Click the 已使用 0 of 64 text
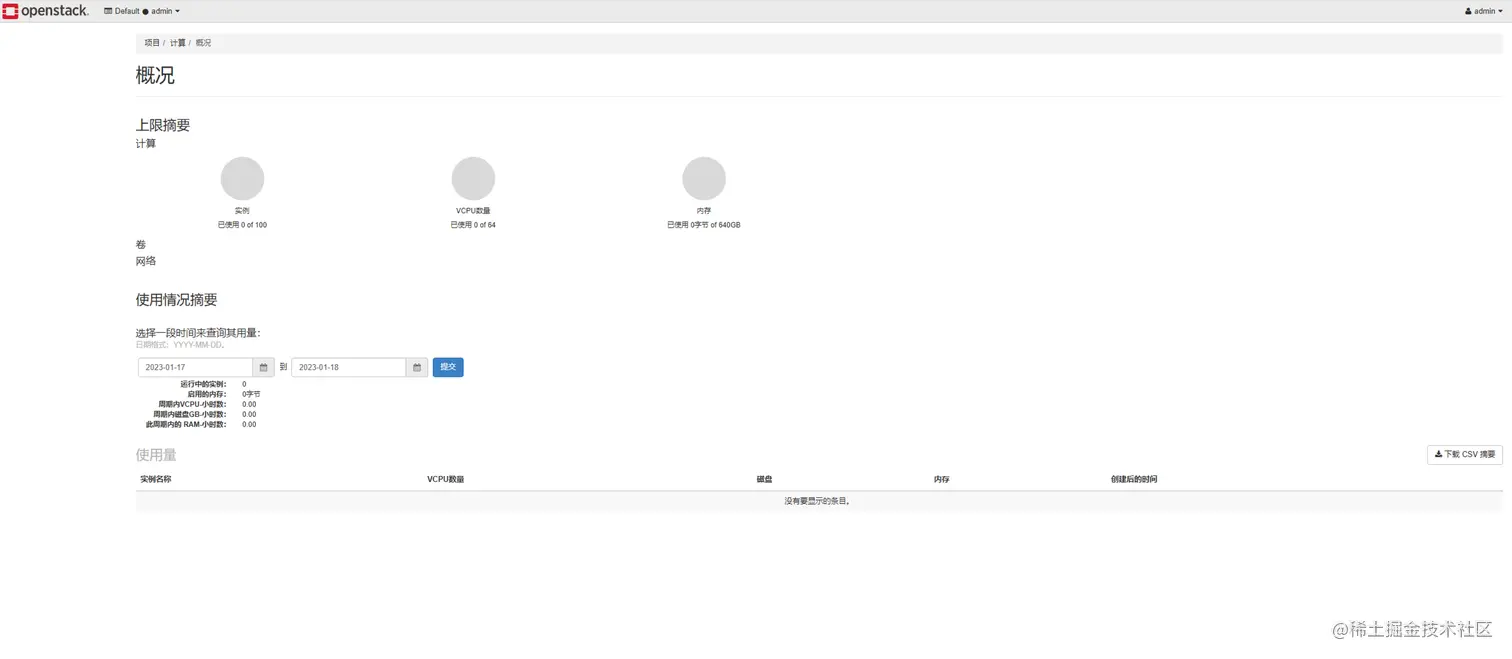Viewport: 1512px width, 659px height. (473, 225)
